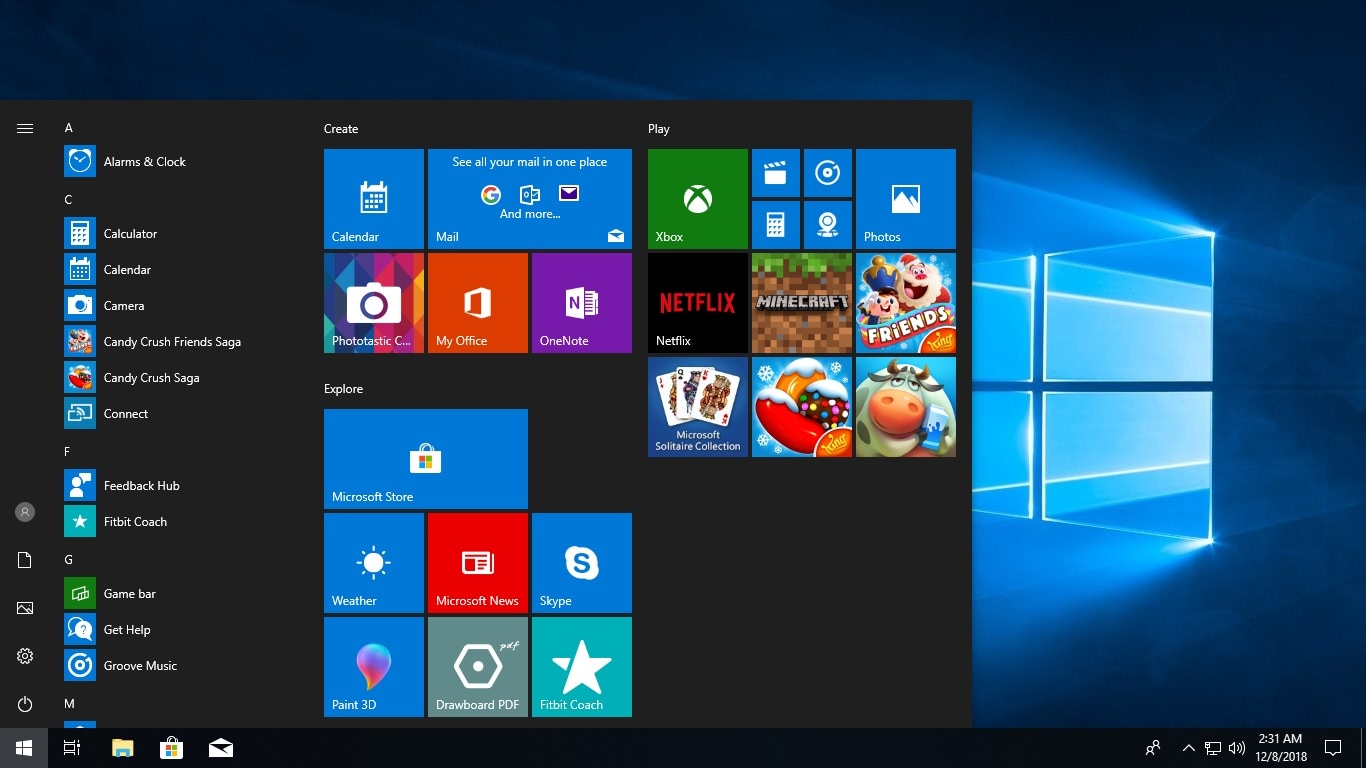The image size is (1366, 768).
Task: Open Mail from the taskbar
Action: coord(221,748)
